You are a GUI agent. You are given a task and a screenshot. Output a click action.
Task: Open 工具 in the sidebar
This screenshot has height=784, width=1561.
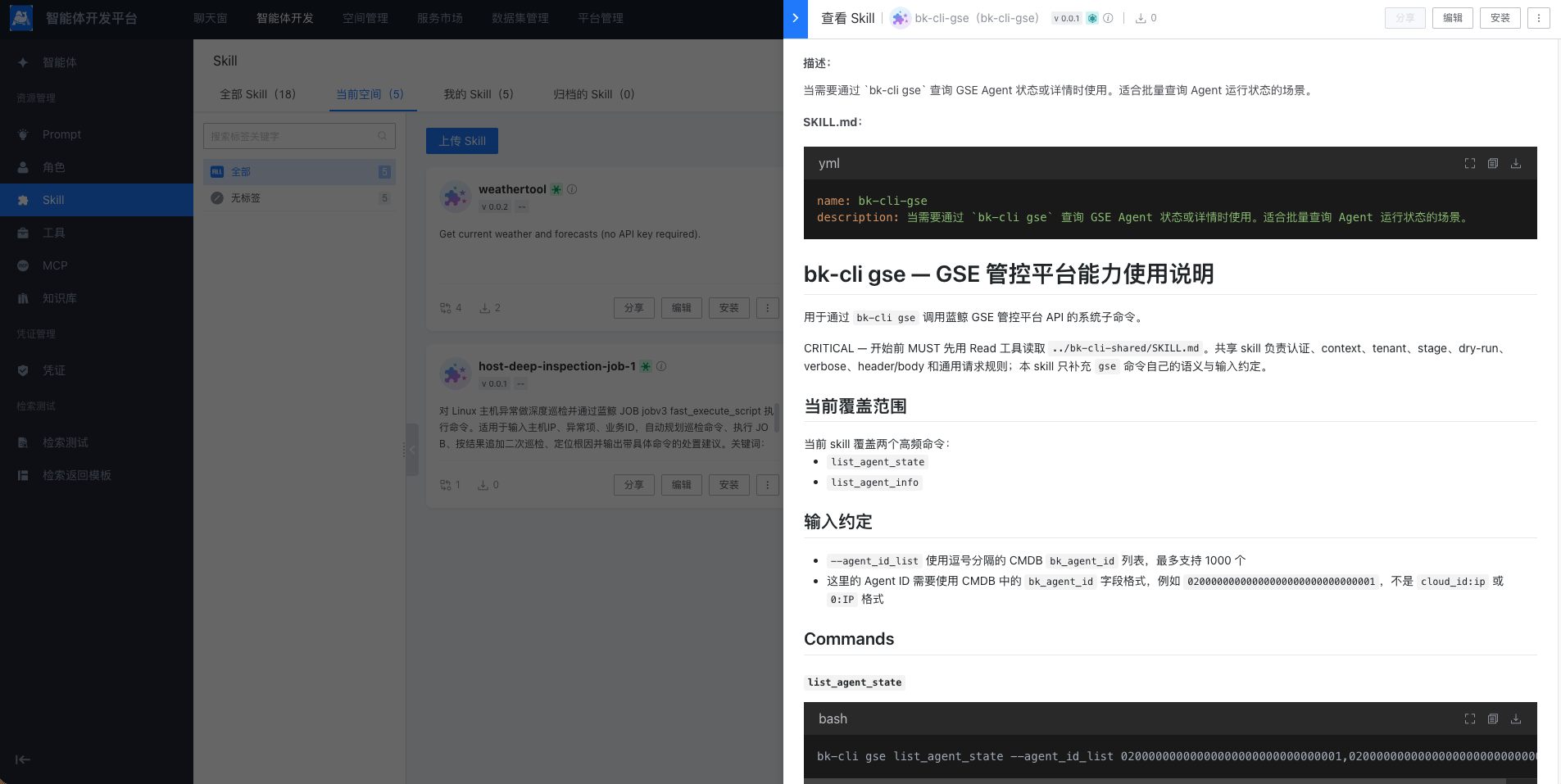tap(97, 233)
